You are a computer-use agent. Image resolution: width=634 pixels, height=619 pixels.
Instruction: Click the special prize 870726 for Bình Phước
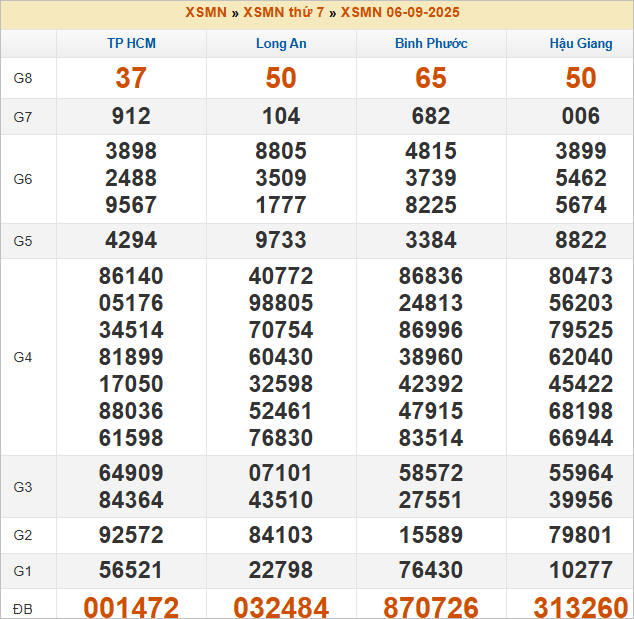(431, 607)
